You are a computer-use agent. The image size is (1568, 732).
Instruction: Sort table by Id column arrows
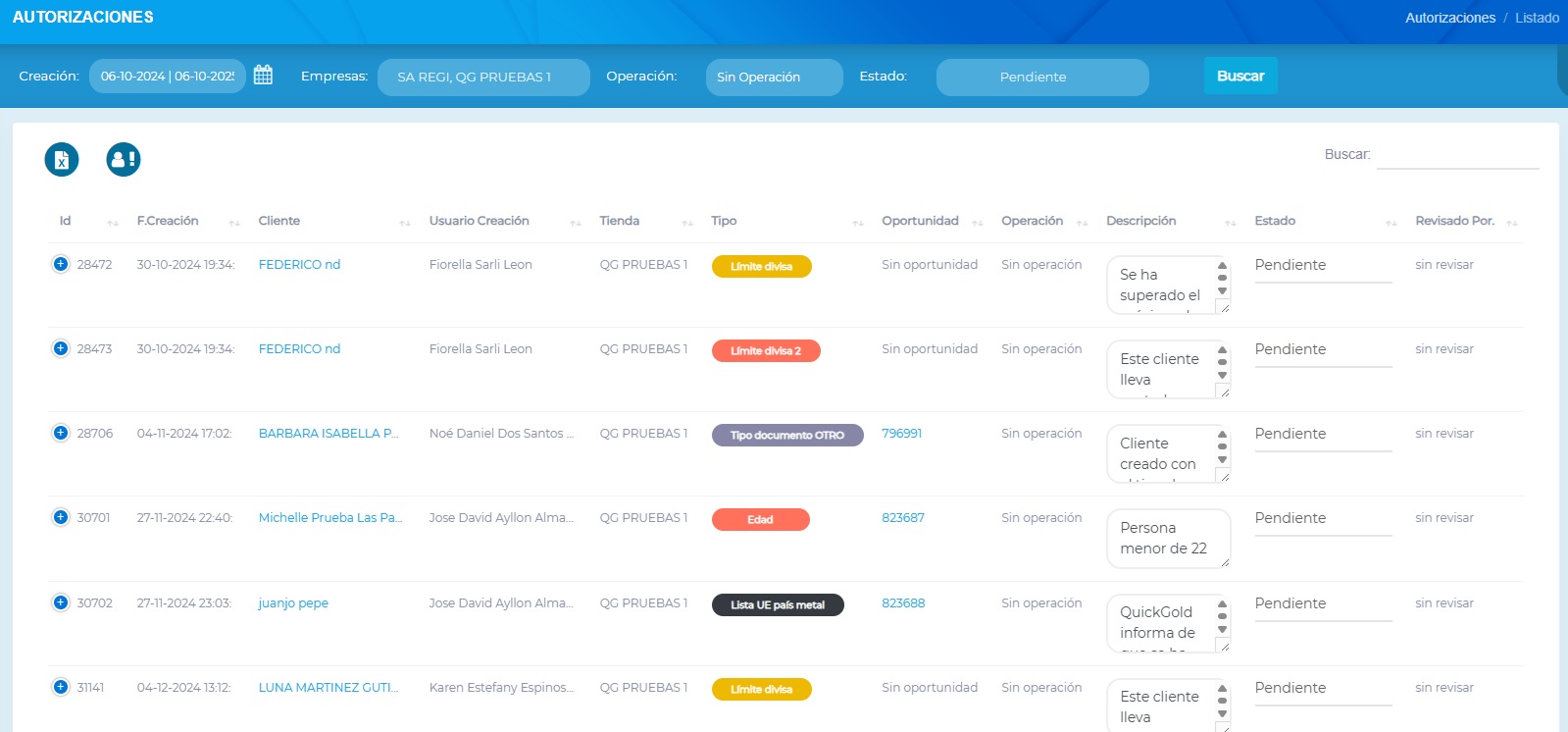pyautogui.click(x=113, y=223)
